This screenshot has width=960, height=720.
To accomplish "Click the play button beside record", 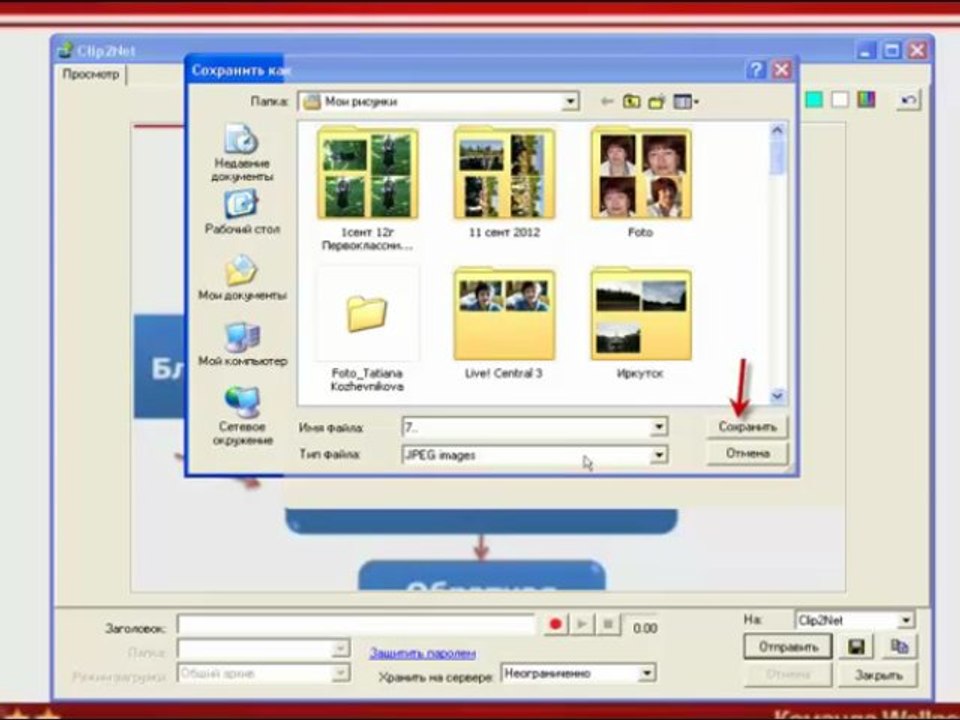I will [582, 624].
